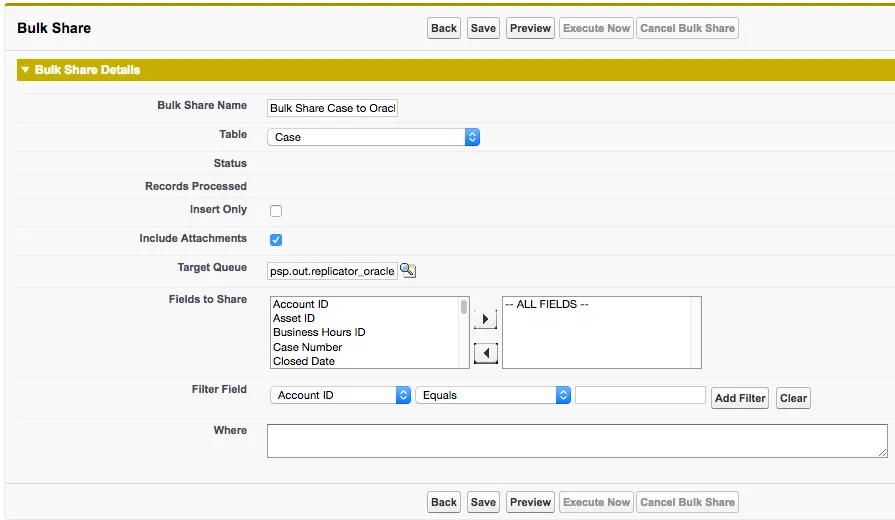Select '-- ALL FIELDS --' in the selected list
Image resolution: width=895 pixels, height=520 pixels.
click(x=547, y=304)
